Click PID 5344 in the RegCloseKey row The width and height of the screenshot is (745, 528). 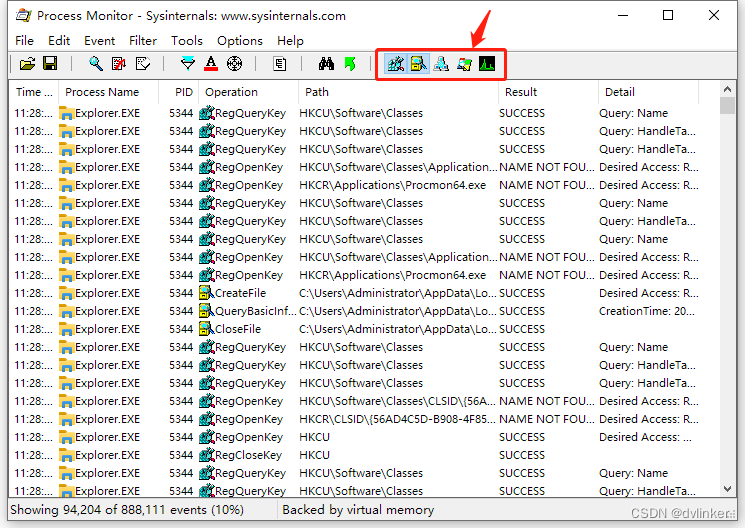(181, 455)
